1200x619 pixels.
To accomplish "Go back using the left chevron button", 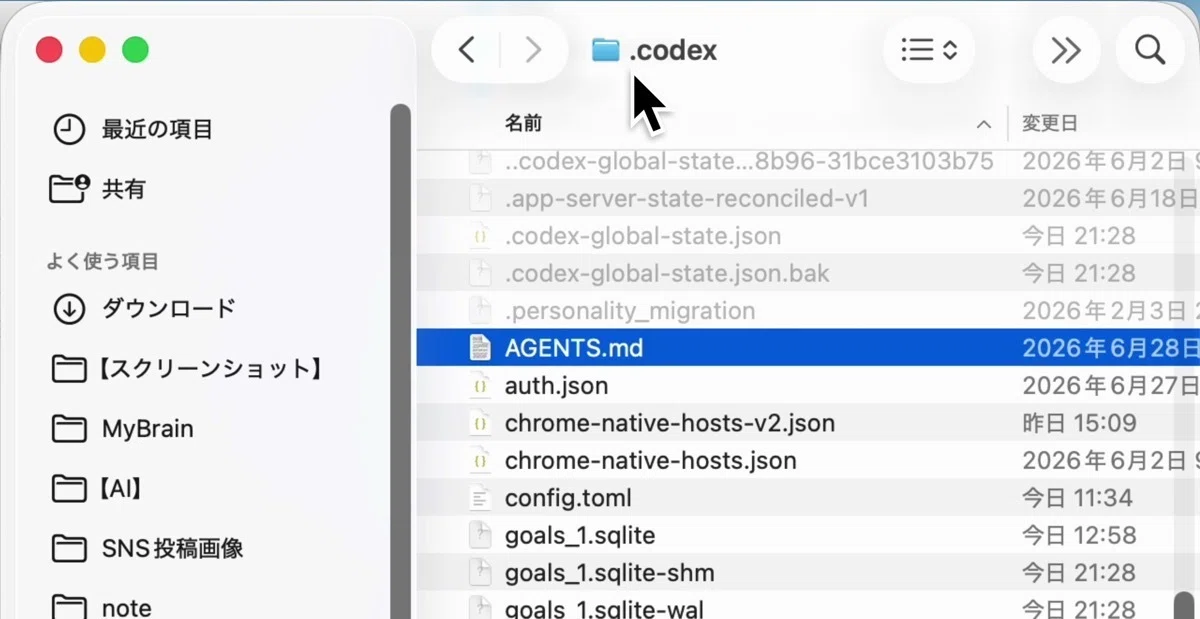I will (466, 50).
